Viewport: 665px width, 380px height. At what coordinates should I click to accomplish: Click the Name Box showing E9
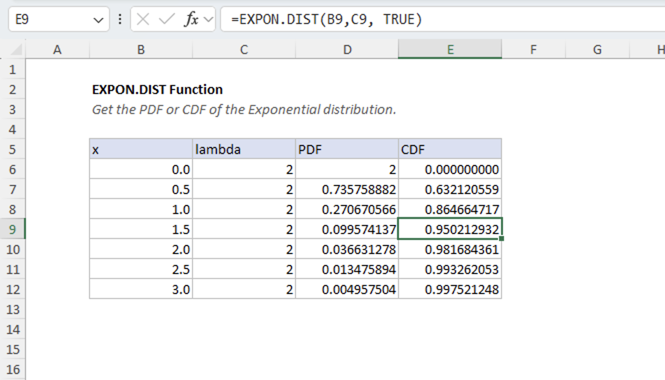click(x=59, y=20)
